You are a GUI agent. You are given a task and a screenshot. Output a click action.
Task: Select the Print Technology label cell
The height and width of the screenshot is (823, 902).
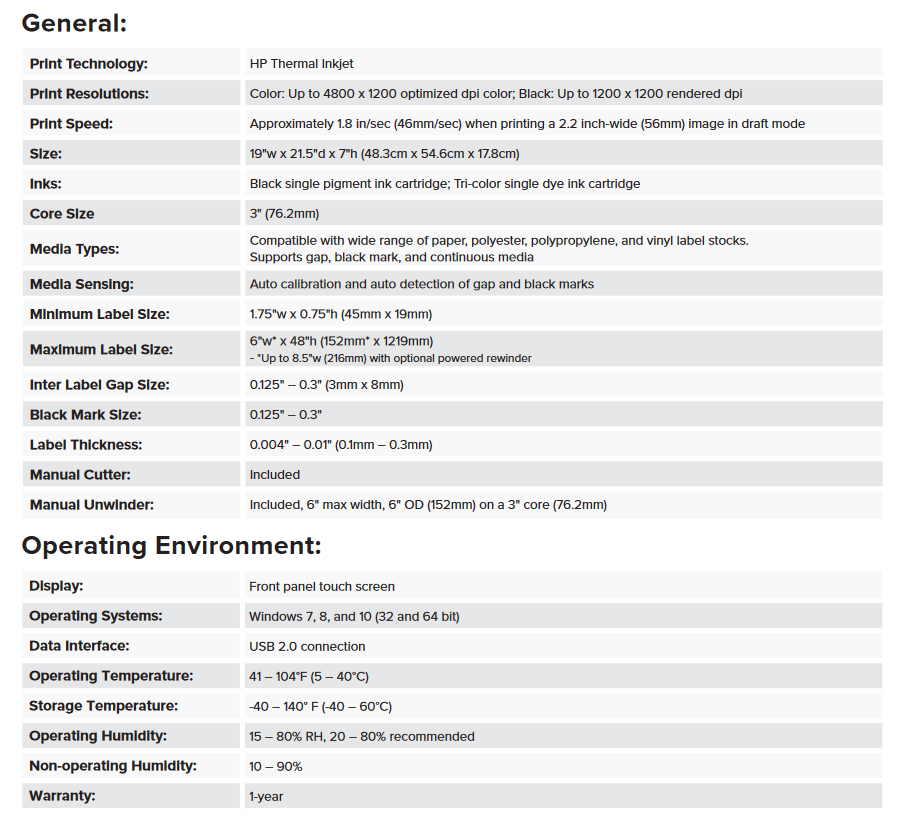(132, 63)
